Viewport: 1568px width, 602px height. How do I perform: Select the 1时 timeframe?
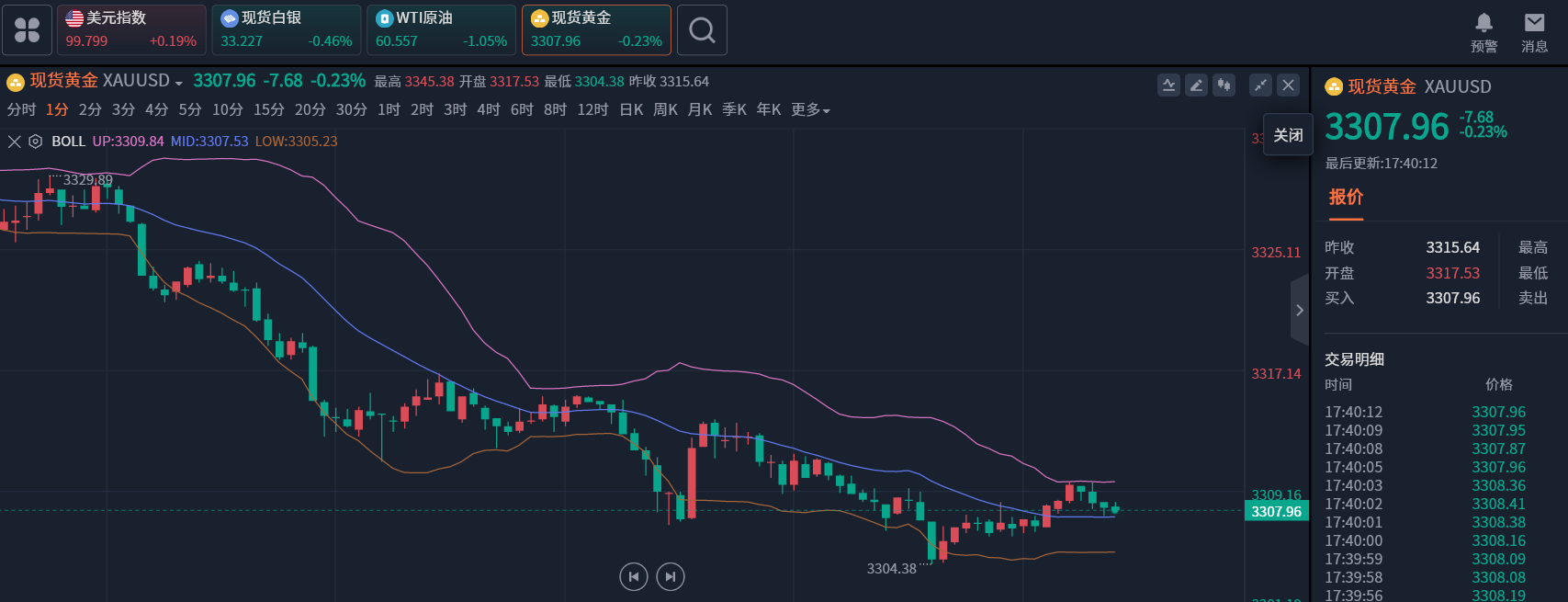point(389,109)
